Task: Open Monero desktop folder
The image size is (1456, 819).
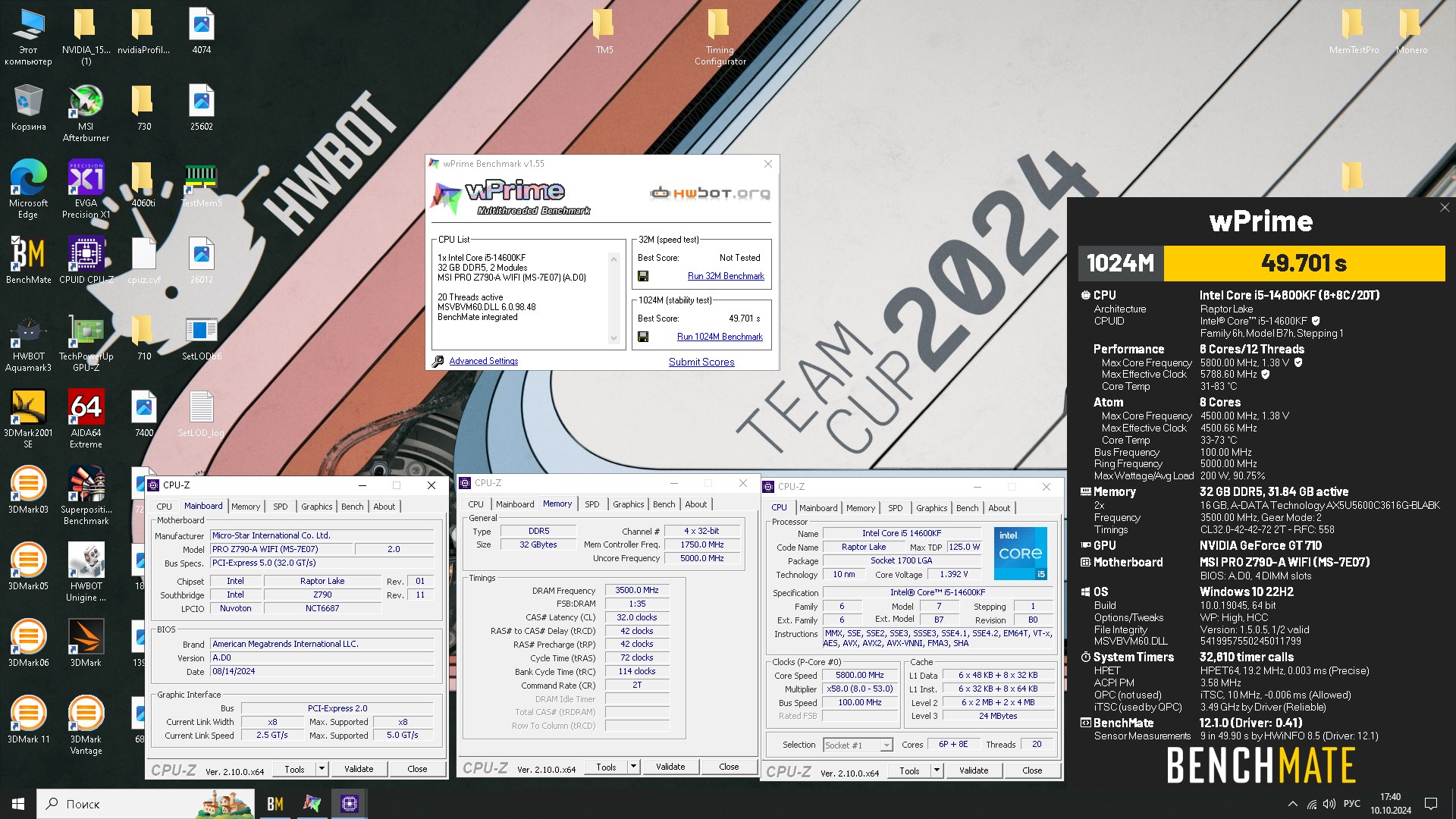Action: point(1411,30)
